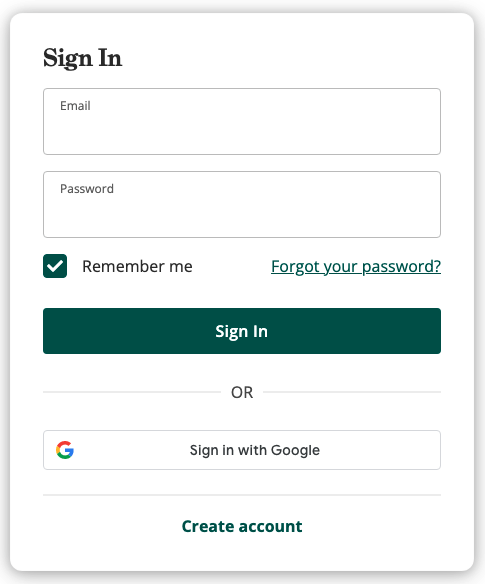Click the Sign in with Google text
This screenshot has width=485, height=584.
pos(255,450)
